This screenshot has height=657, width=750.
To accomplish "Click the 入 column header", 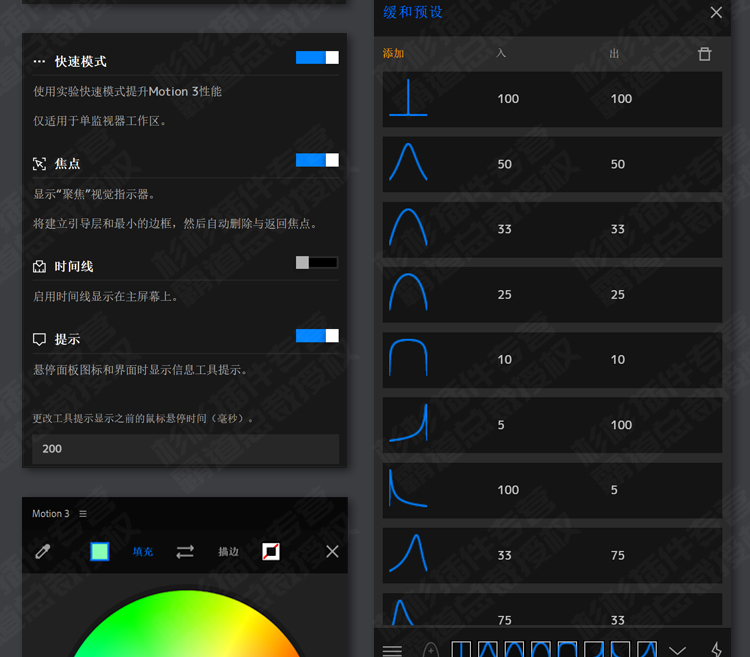I will (501, 53).
